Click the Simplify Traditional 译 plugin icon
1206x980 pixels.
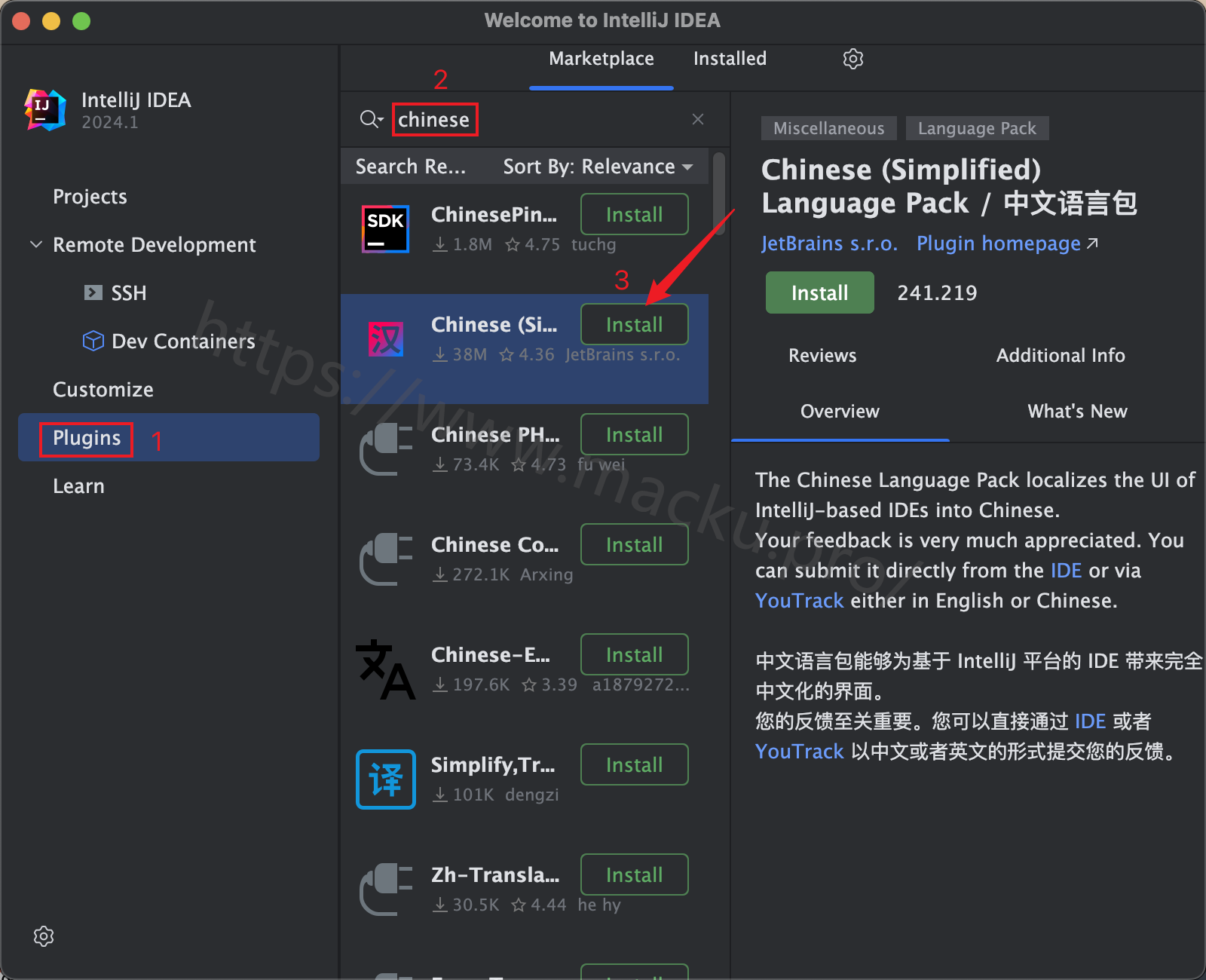[x=385, y=779]
